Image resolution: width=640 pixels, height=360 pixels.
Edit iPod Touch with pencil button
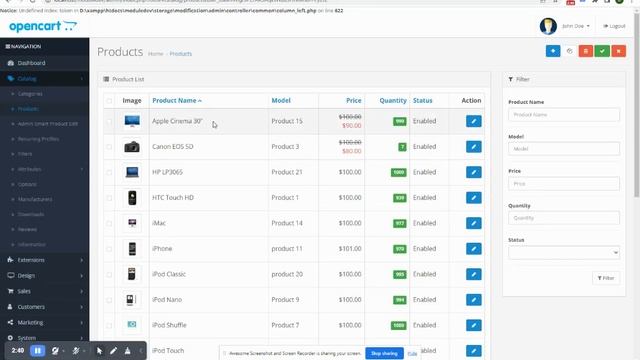[473, 351]
